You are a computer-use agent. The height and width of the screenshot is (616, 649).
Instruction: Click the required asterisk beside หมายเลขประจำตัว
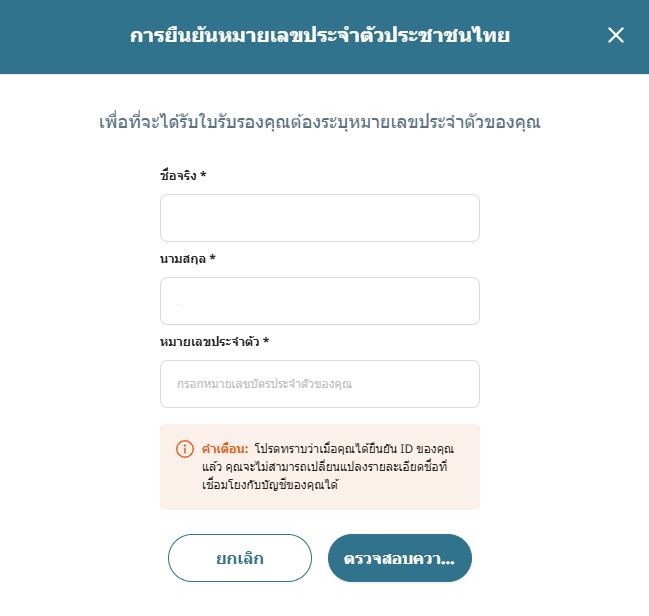pos(266,341)
